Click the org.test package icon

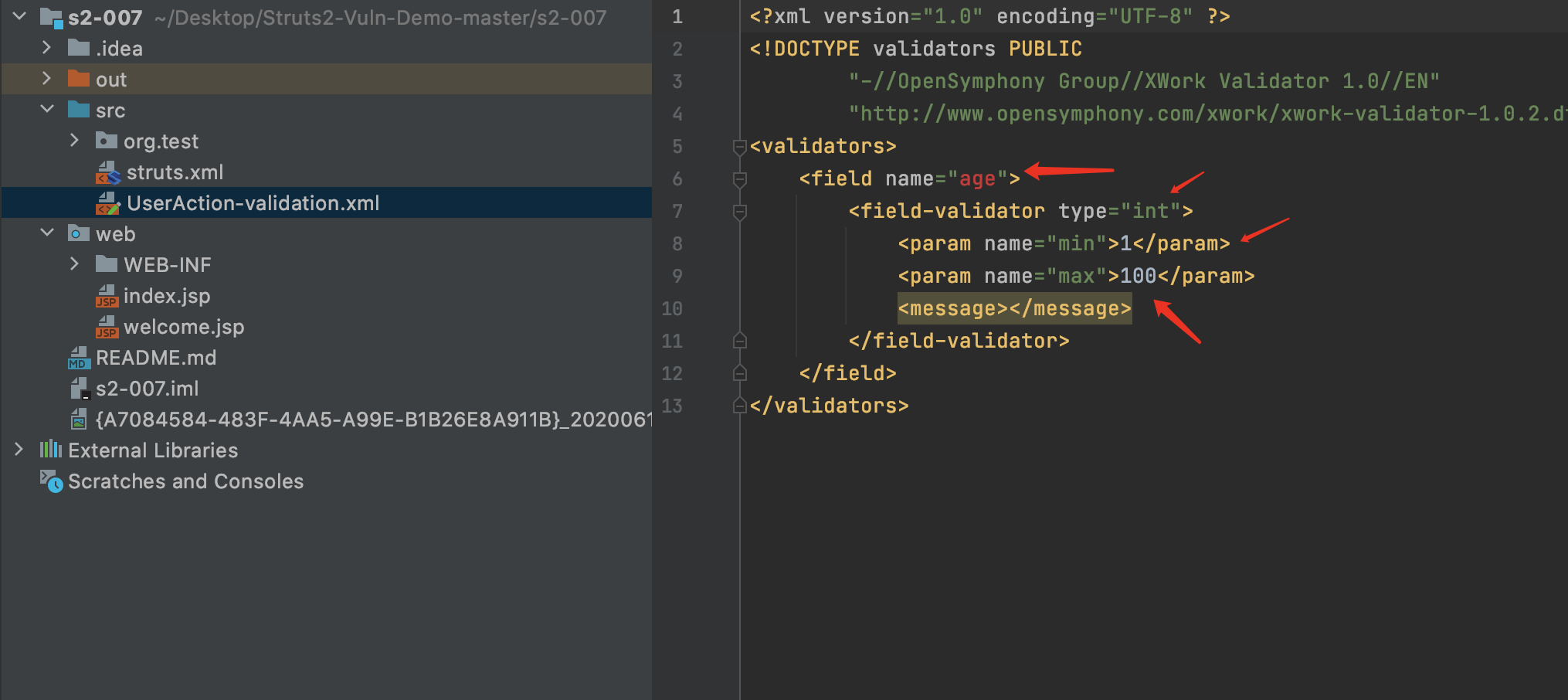[x=107, y=141]
